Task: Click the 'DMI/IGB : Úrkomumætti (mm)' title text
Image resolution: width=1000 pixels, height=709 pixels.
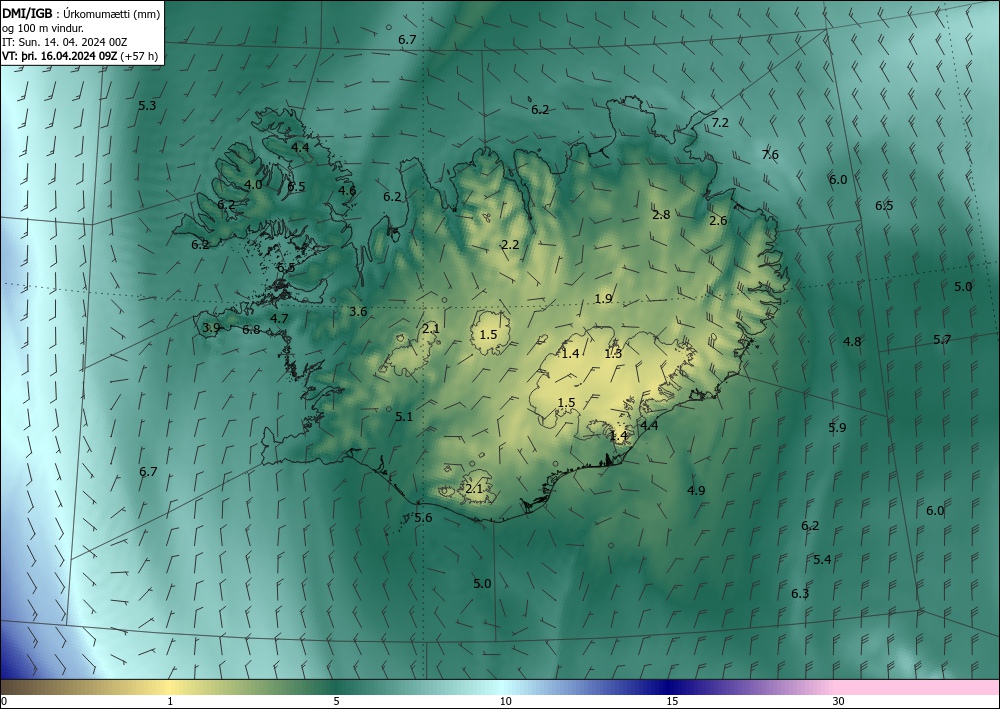Action: point(81,14)
